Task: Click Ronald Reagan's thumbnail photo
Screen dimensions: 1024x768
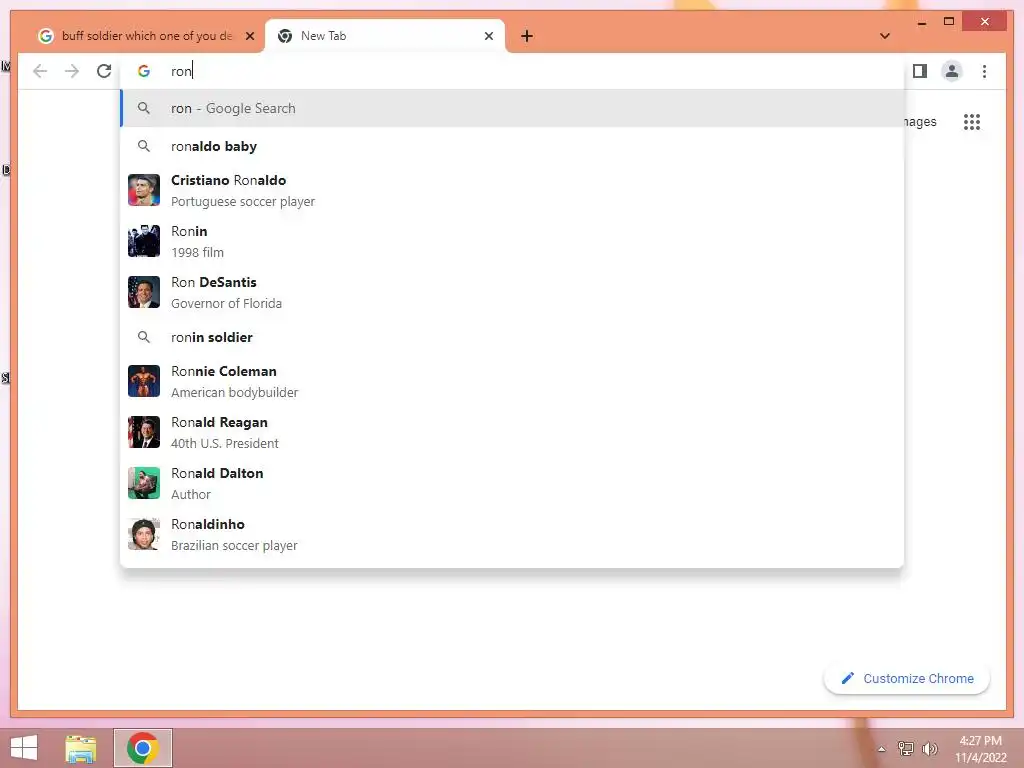Action: click(144, 432)
